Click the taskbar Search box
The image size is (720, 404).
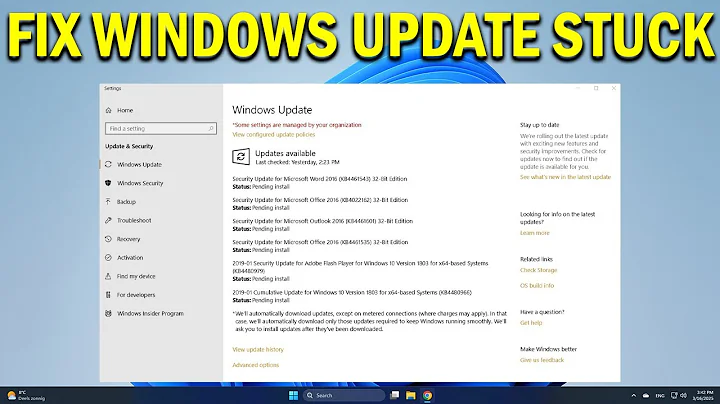343,395
